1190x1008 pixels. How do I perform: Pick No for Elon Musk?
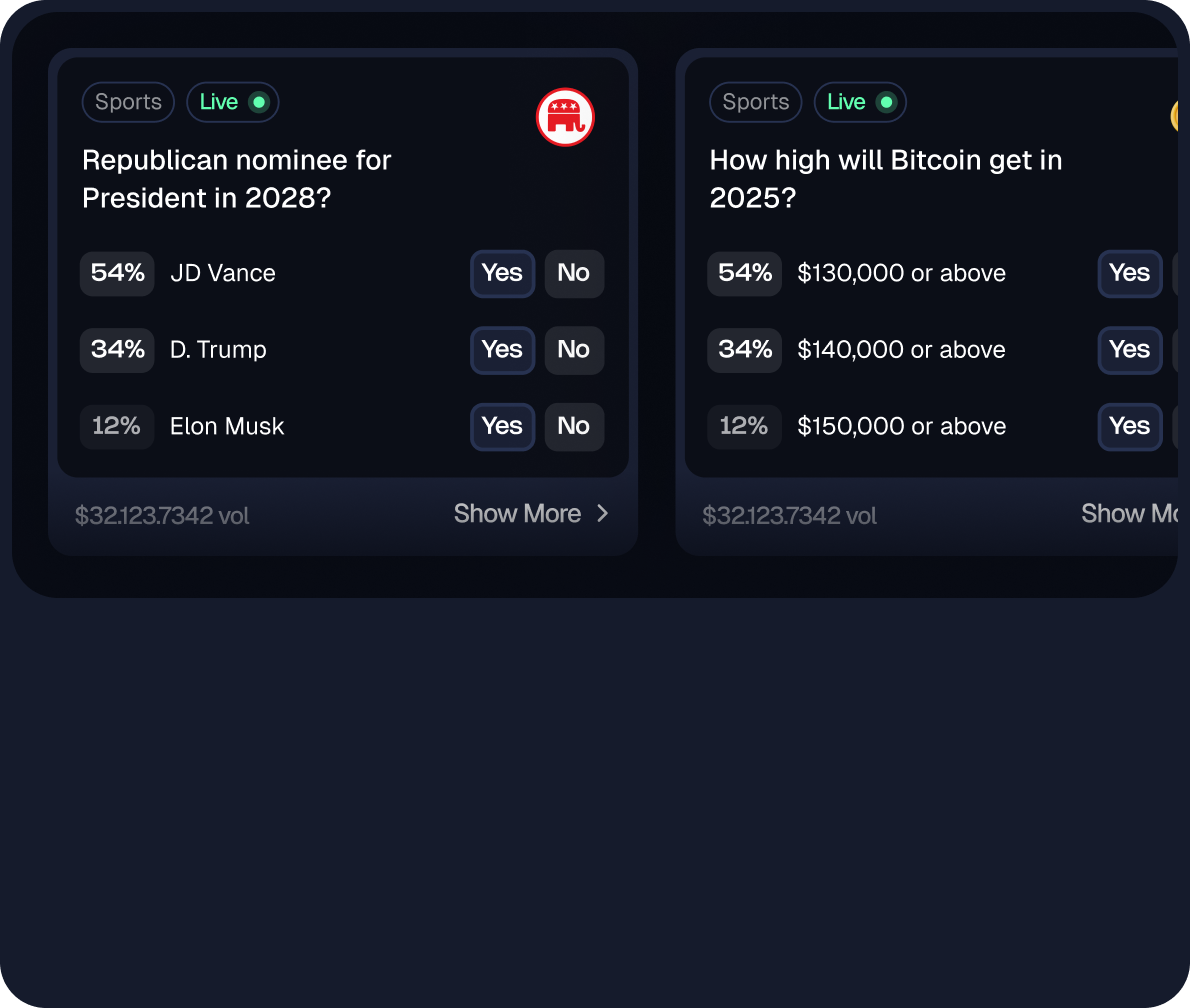pyautogui.click(x=574, y=426)
